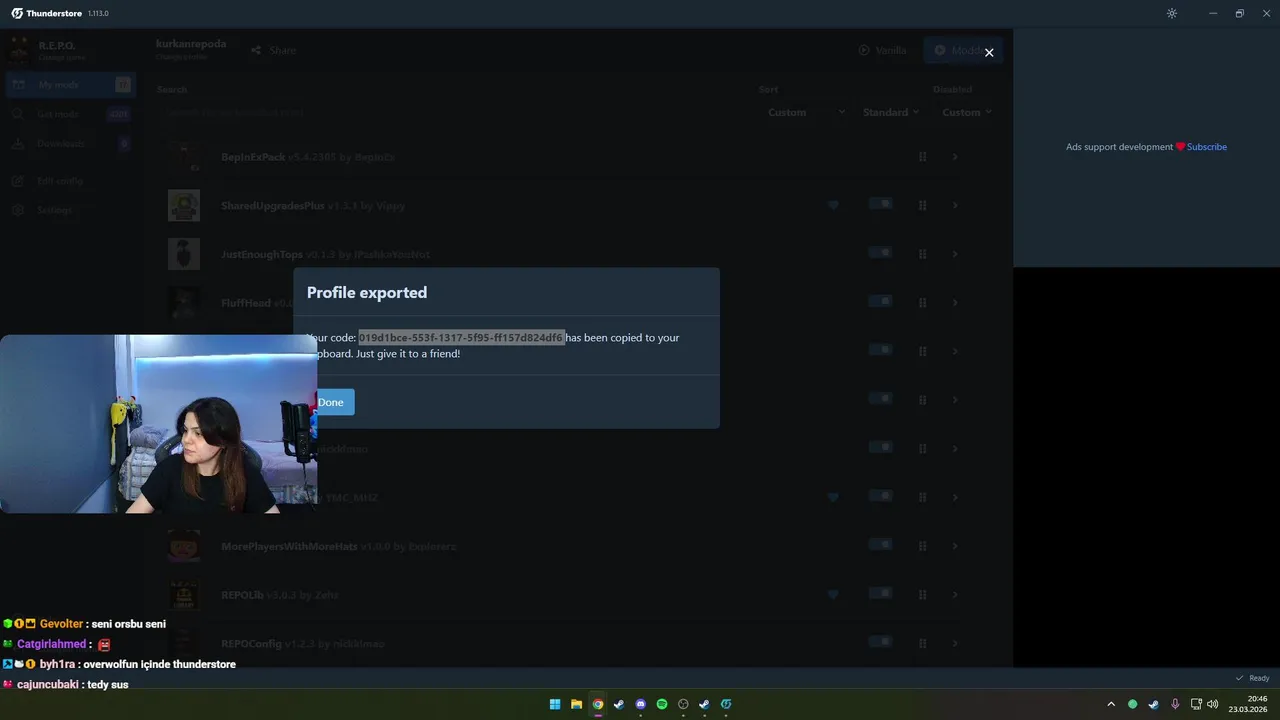Show hidden system tray icons
The width and height of the screenshot is (1280, 720).
pyautogui.click(x=1110, y=704)
